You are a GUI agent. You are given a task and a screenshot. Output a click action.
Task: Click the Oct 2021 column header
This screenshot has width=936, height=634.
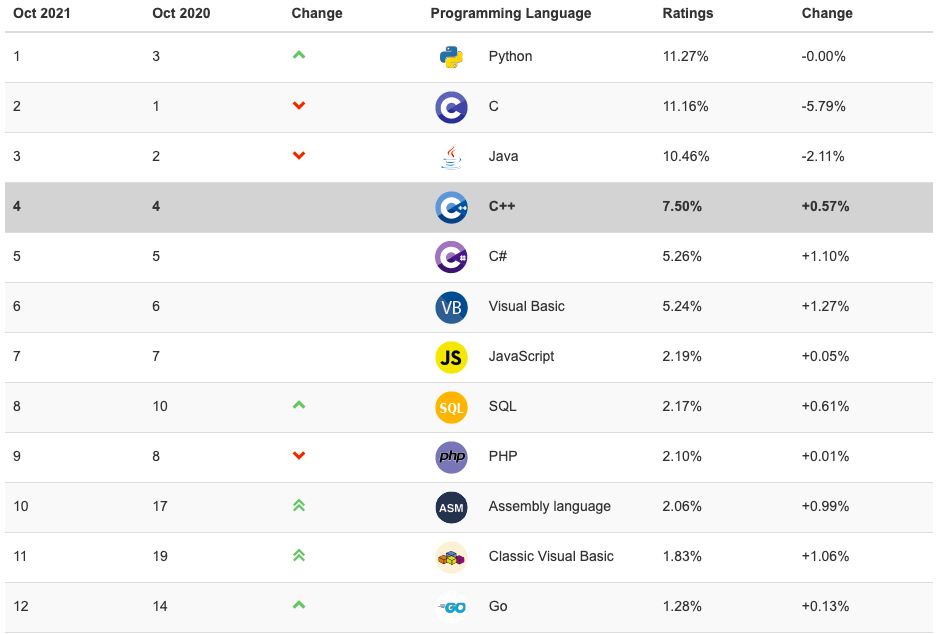(x=42, y=13)
